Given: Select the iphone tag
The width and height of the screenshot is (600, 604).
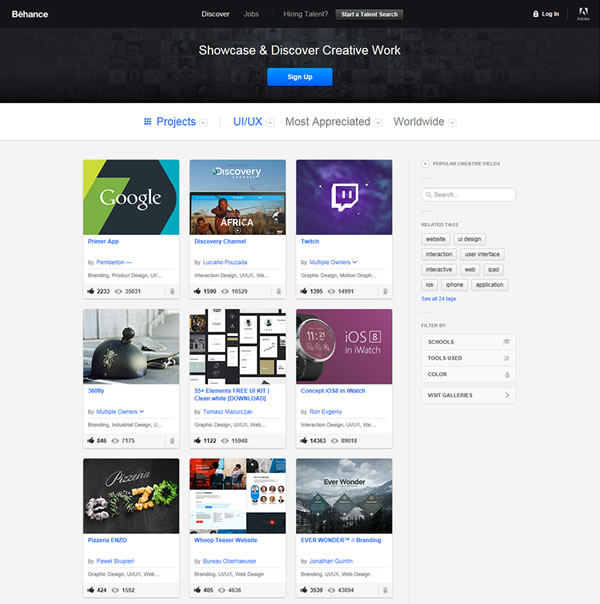Looking at the screenshot, I should [x=454, y=285].
